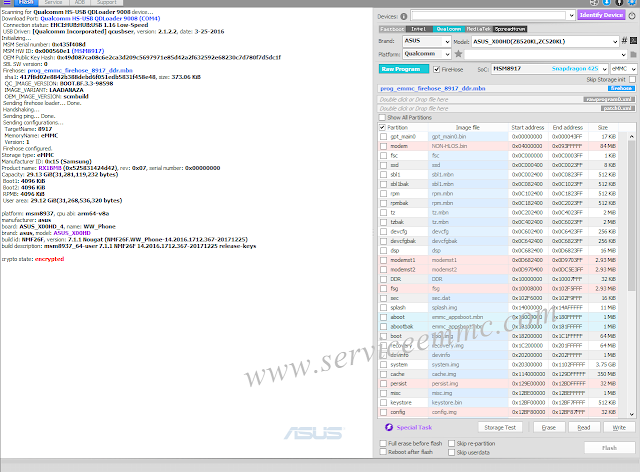Enable Full erase before flash
The image size is (640, 472).
click(383, 443)
